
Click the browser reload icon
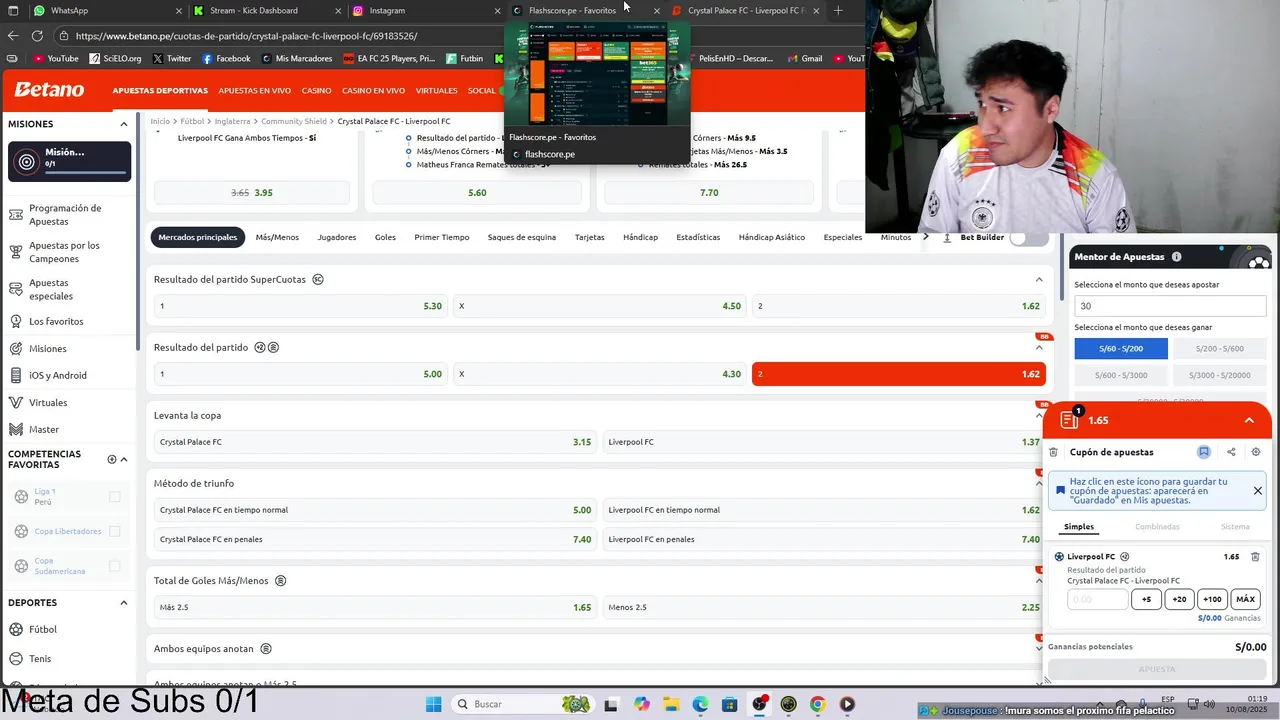pos(37,36)
